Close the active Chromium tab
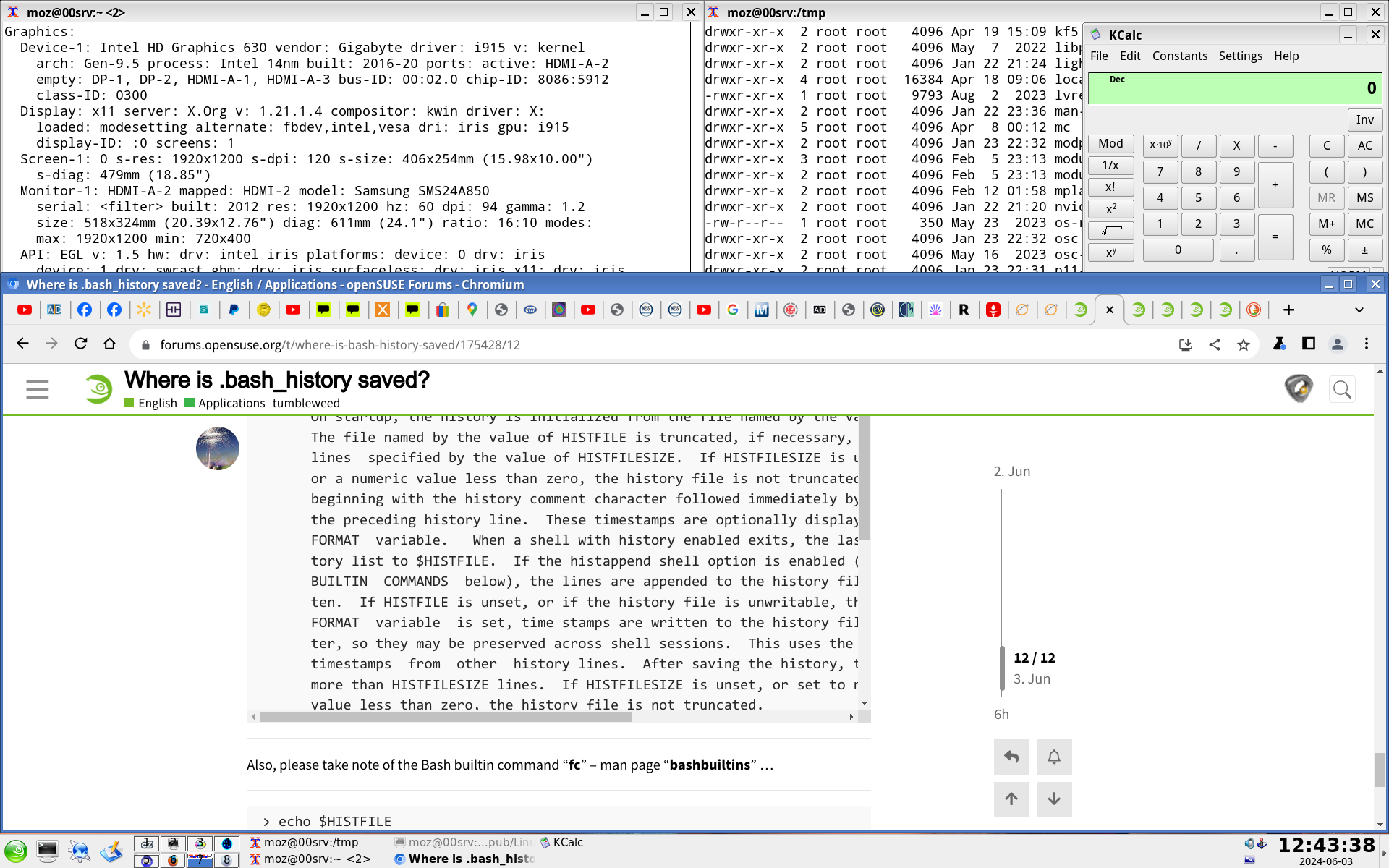The width and height of the screenshot is (1389, 868). pyautogui.click(x=1110, y=310)
